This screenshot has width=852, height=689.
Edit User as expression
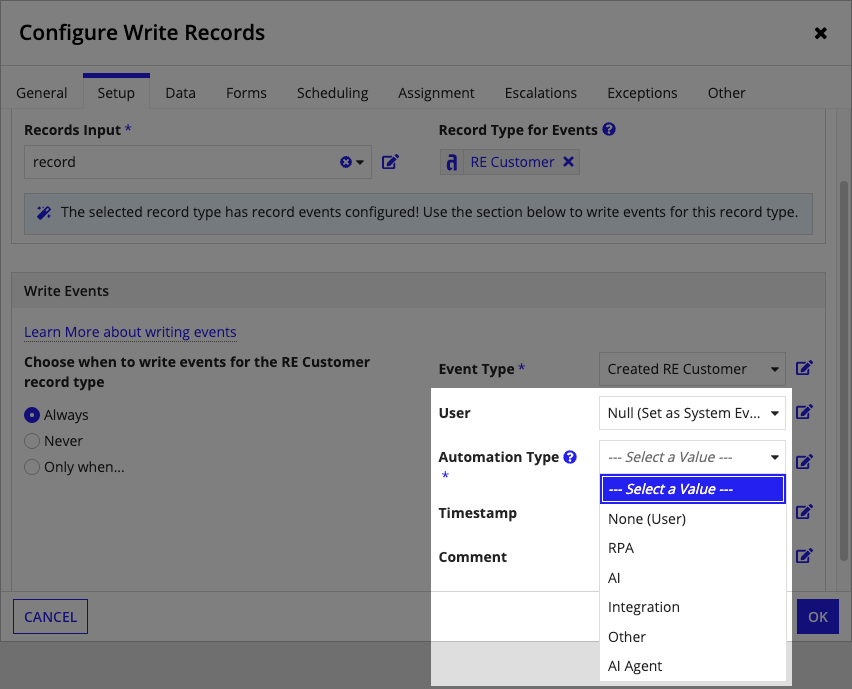804,412
